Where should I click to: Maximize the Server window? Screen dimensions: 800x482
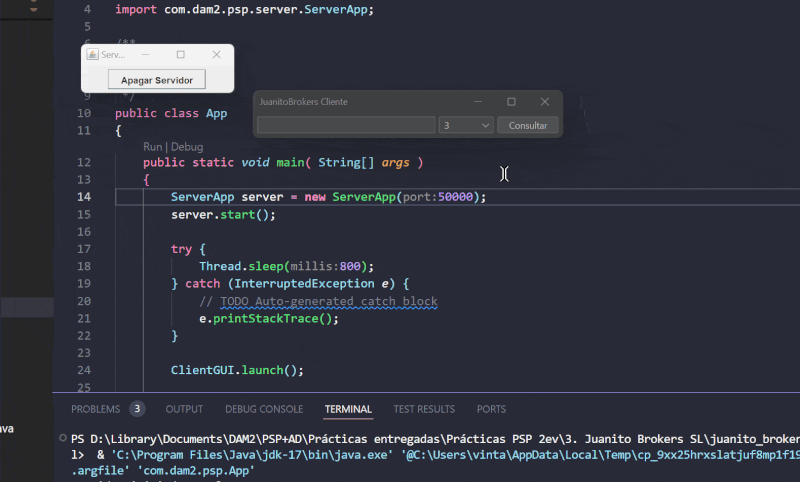coord(181,55)
